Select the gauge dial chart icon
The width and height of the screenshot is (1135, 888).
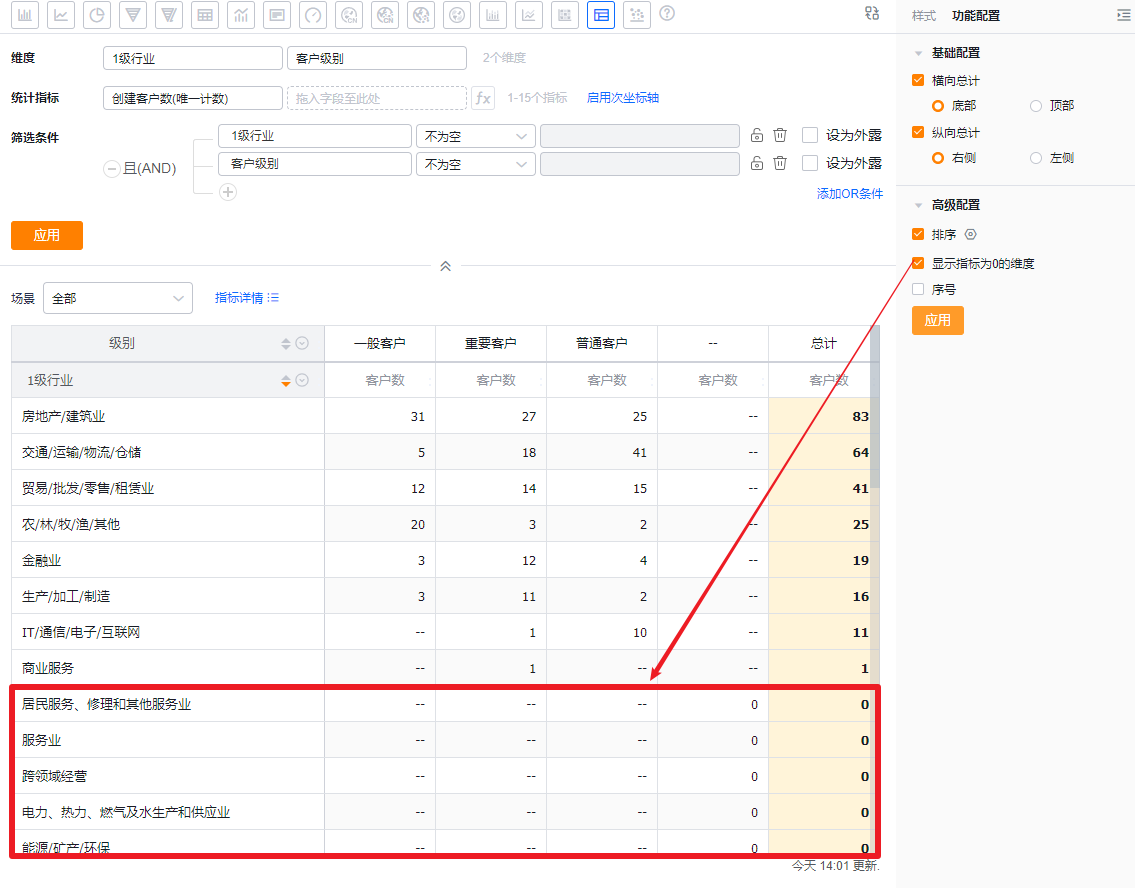pos(313,14)
